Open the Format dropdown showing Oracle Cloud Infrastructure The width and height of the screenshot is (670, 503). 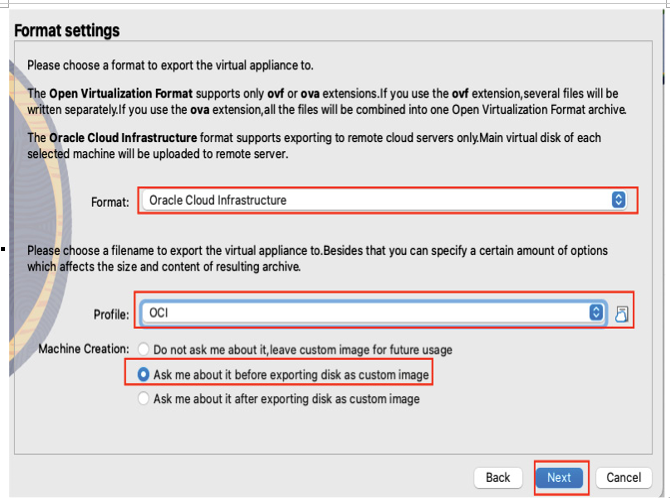tap(385, 200)
